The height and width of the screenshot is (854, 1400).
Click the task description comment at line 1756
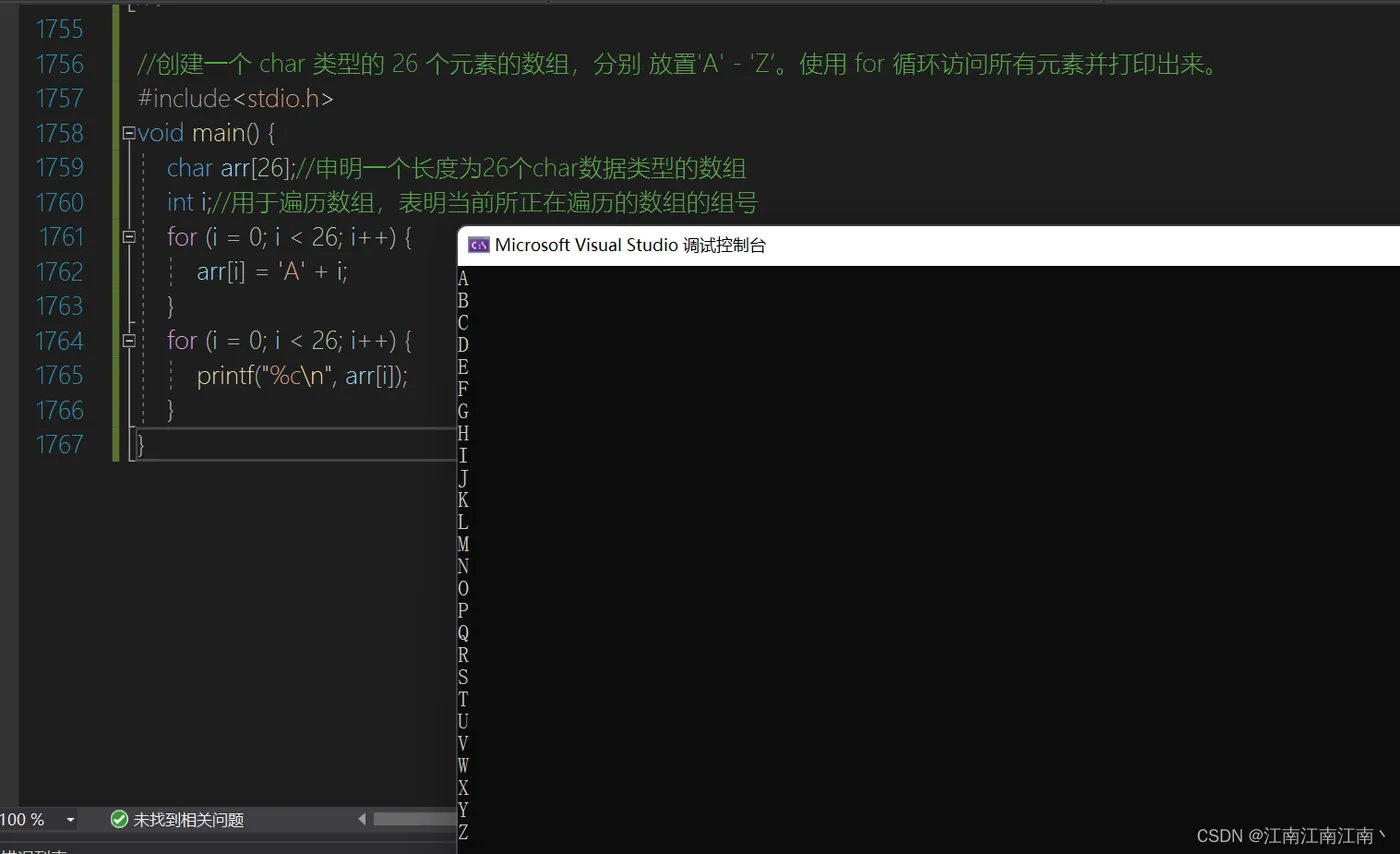[x=678, y=65]
